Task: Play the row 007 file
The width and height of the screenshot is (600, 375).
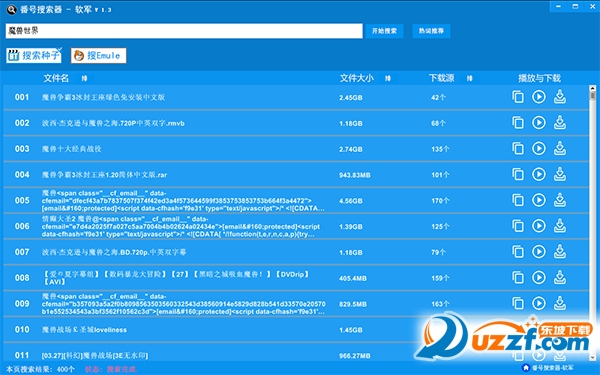Action: tap(539, 252)
